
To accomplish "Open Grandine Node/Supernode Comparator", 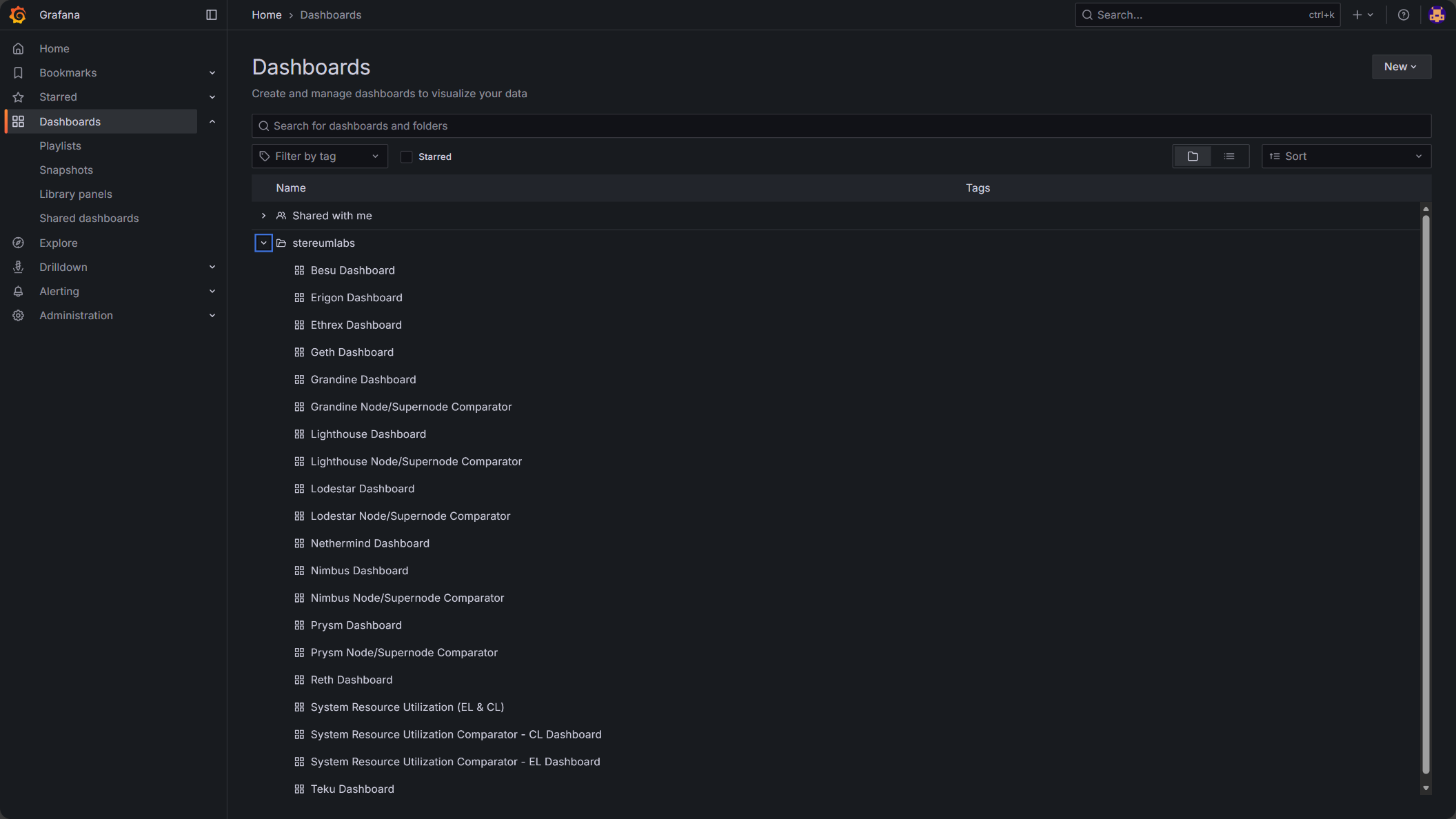I will pos(411,407).
